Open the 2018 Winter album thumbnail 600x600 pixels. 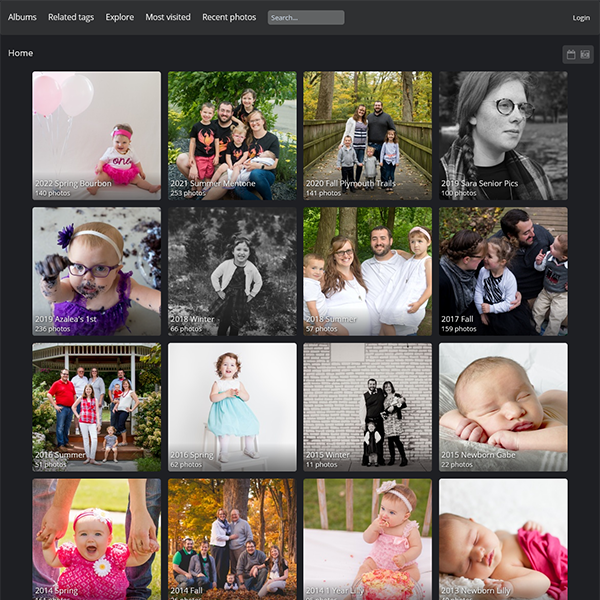(x=232, y=271)
